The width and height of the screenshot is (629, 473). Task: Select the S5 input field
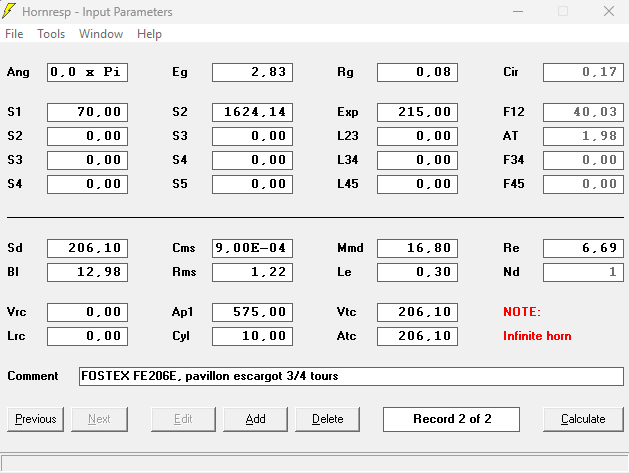pyautogui.click(x=252, y=184)
